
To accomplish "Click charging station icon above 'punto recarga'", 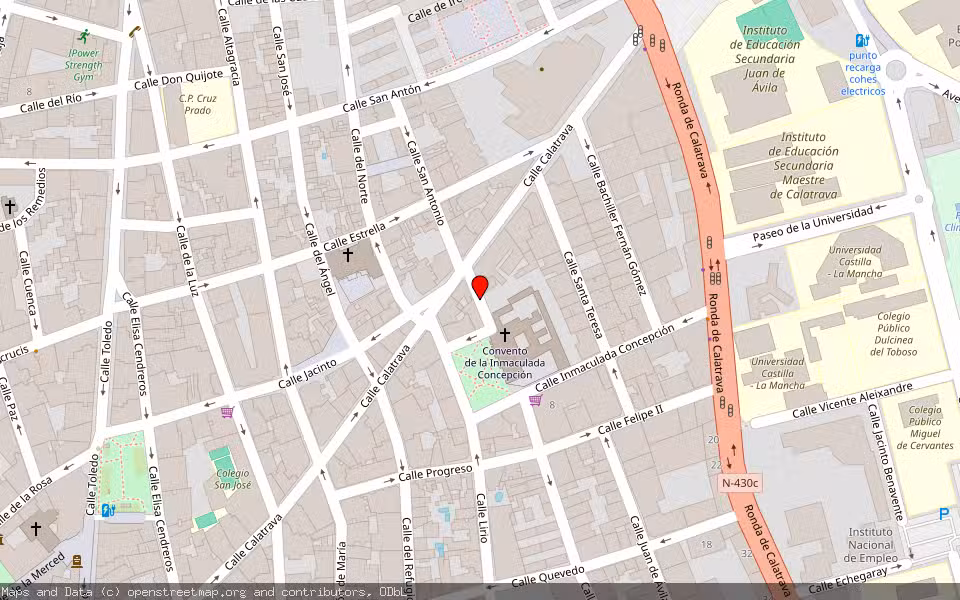I will (x=863, y=41).
